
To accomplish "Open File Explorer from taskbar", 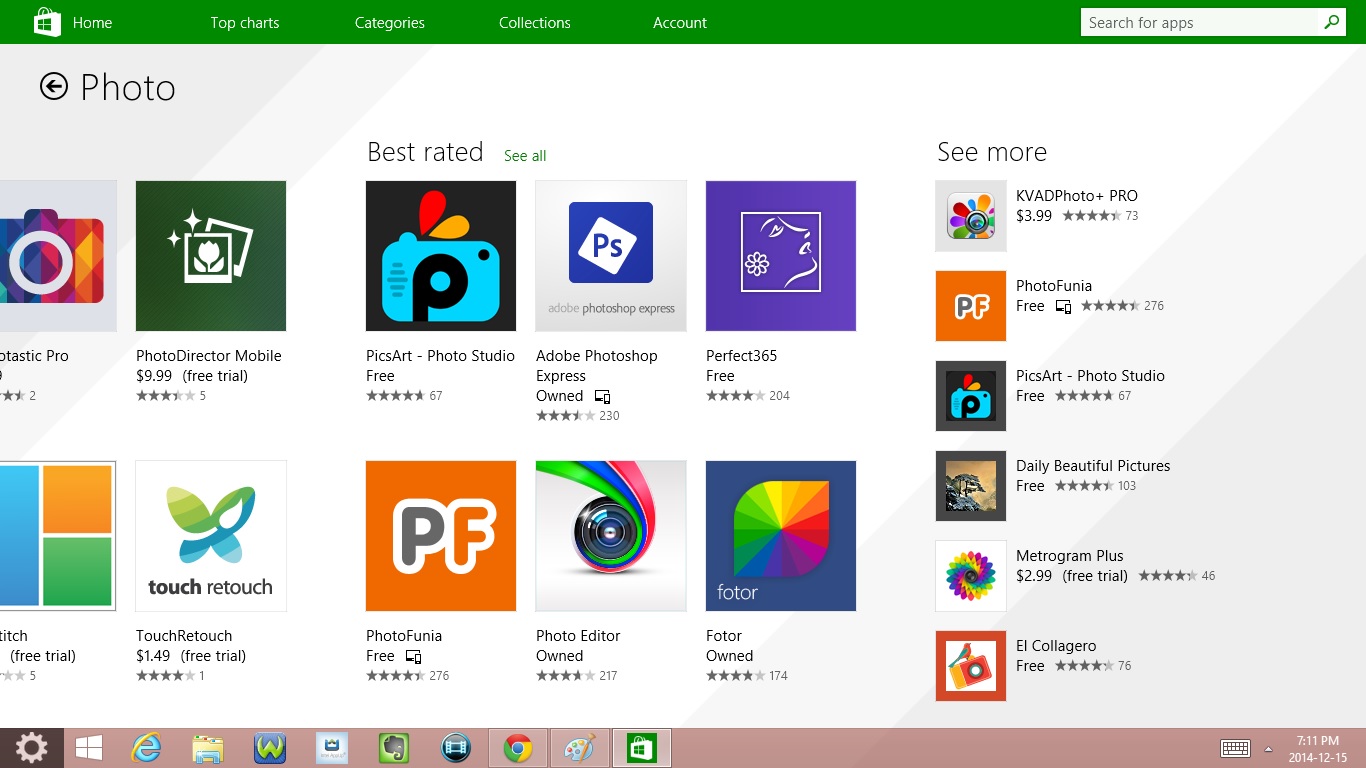I will tap(208, 748).
